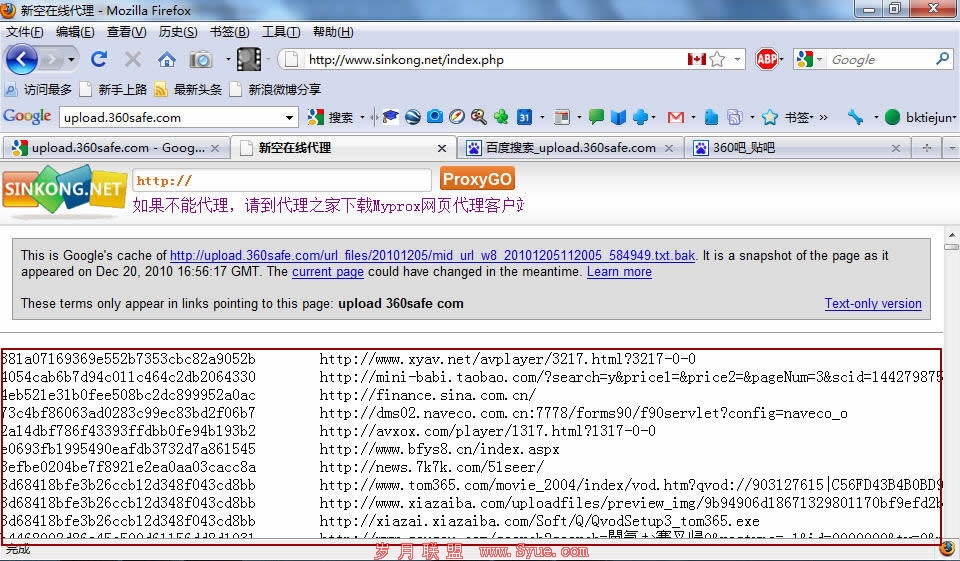Click the compass icon in Google toolbar

(x=457, y=116)
